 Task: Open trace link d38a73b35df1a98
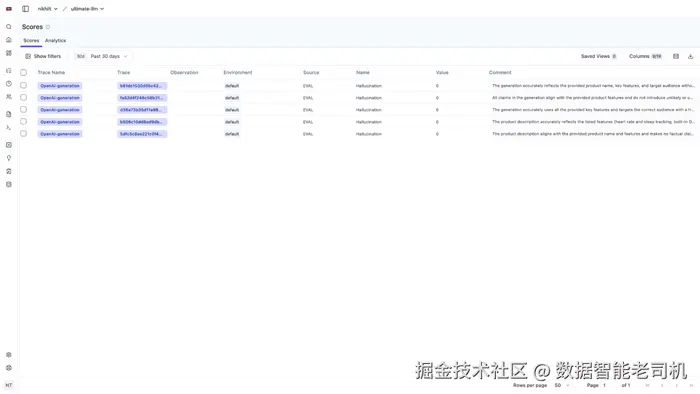pos(142,110)
